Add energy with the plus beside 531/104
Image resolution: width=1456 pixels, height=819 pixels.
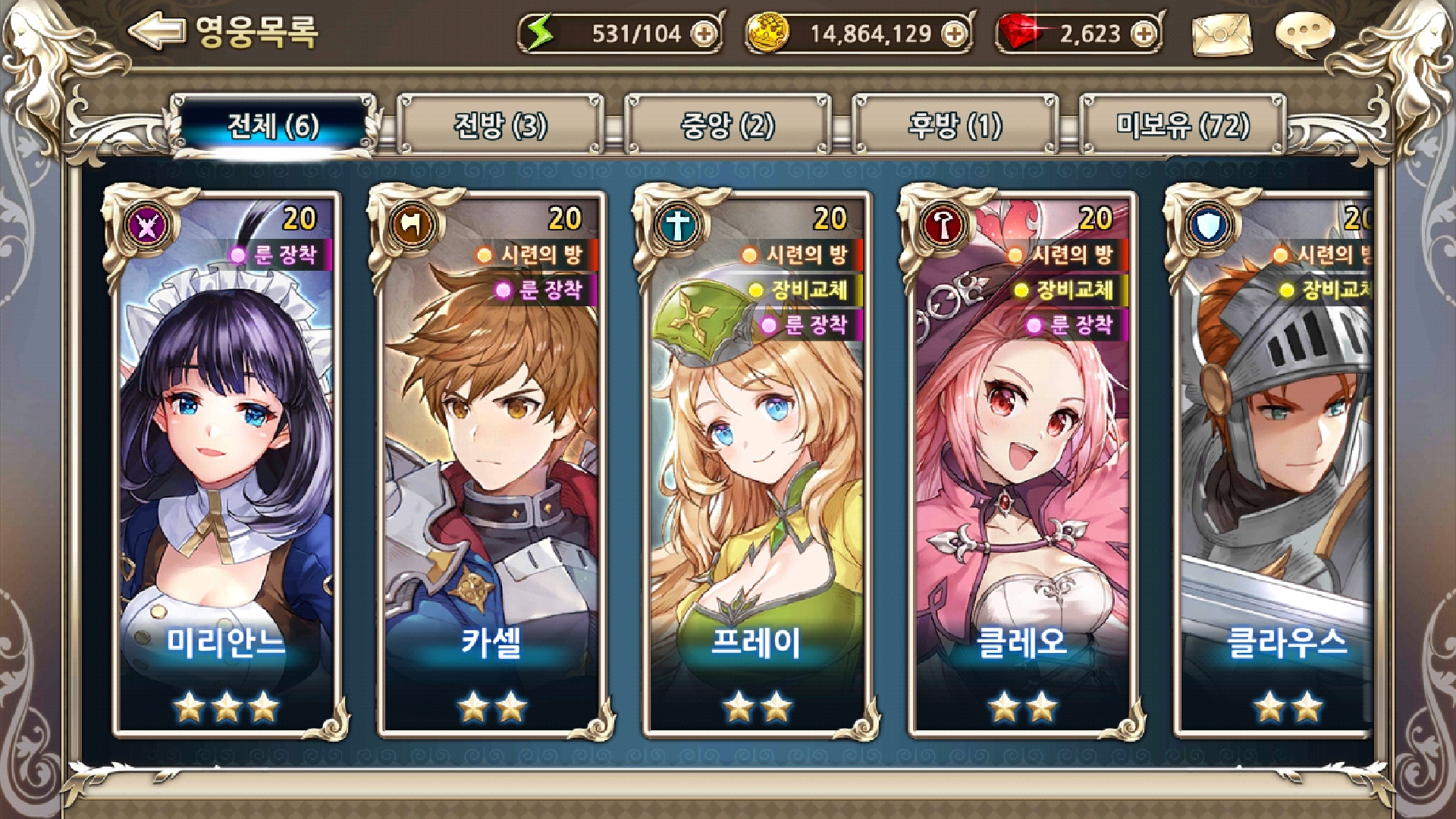(x=705, y=34)
